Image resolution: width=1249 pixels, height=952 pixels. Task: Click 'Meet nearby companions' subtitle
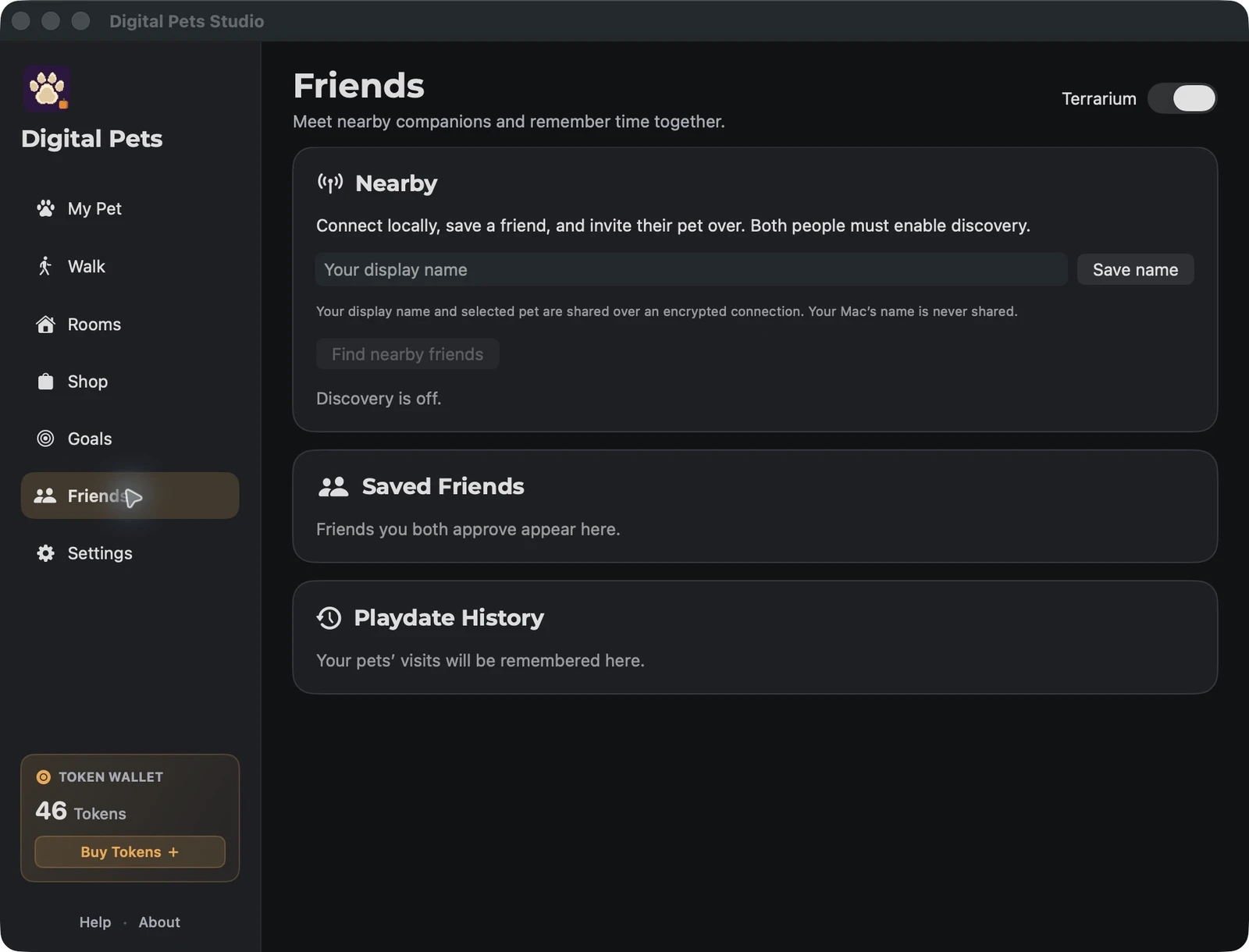[509, 122]
